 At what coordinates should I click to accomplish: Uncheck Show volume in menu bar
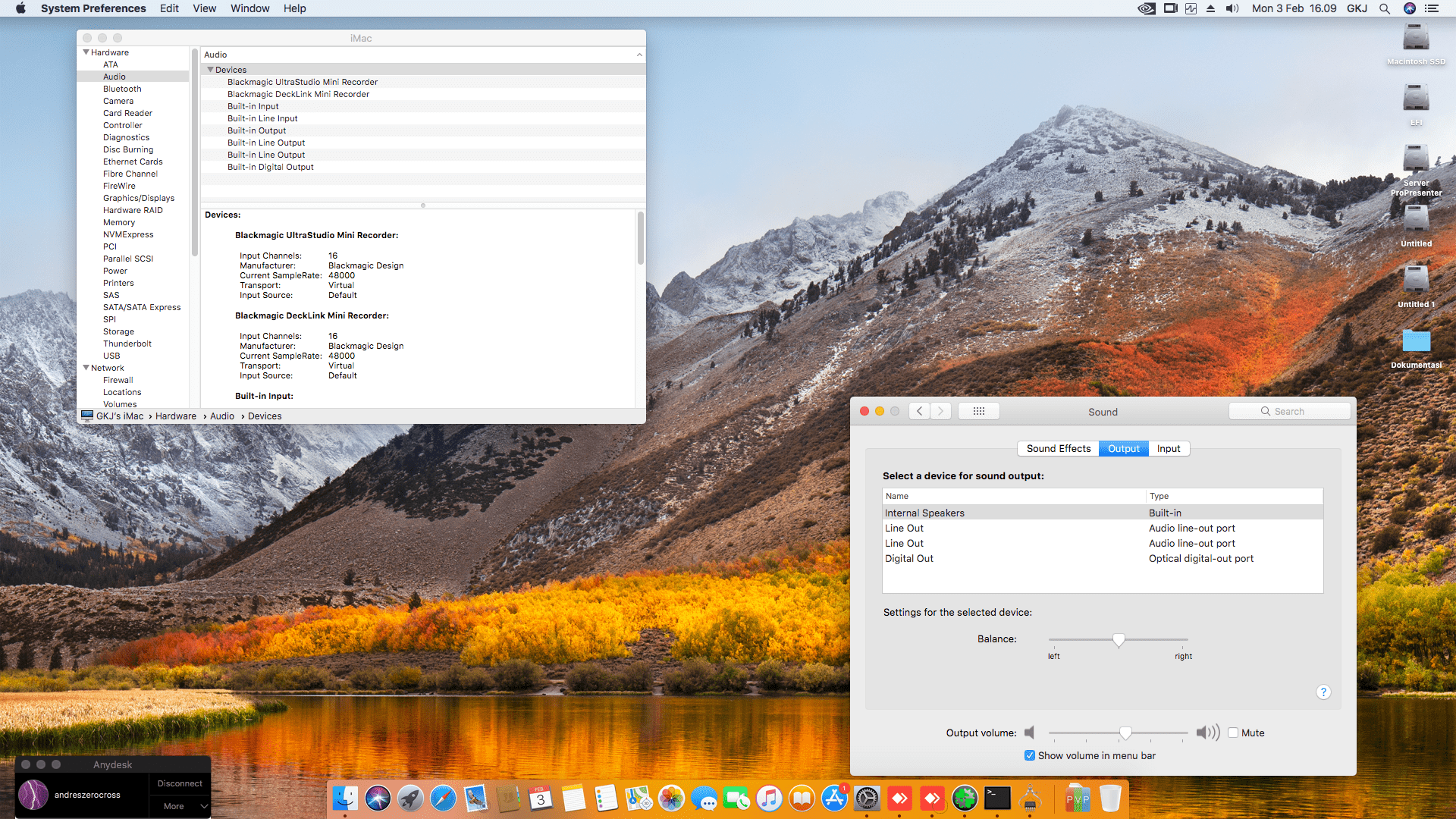coord(1030,755)
